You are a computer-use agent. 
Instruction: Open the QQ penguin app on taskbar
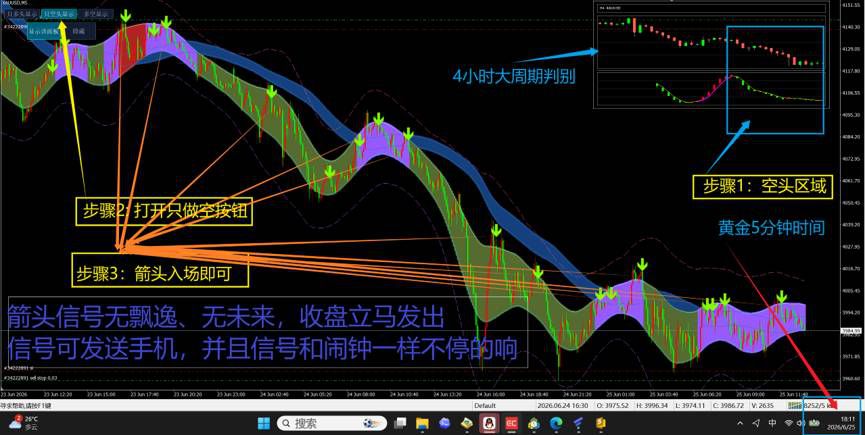(x=489, y=423)
